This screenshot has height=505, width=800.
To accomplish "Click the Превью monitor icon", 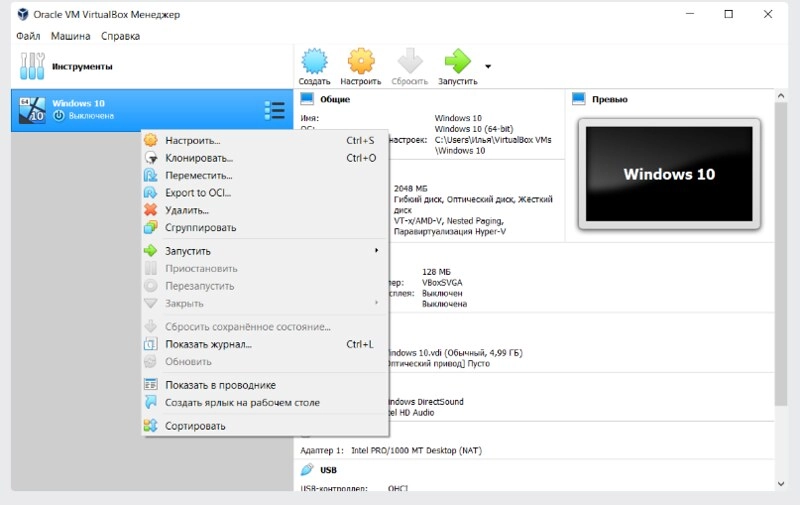I will coord(579,98).
